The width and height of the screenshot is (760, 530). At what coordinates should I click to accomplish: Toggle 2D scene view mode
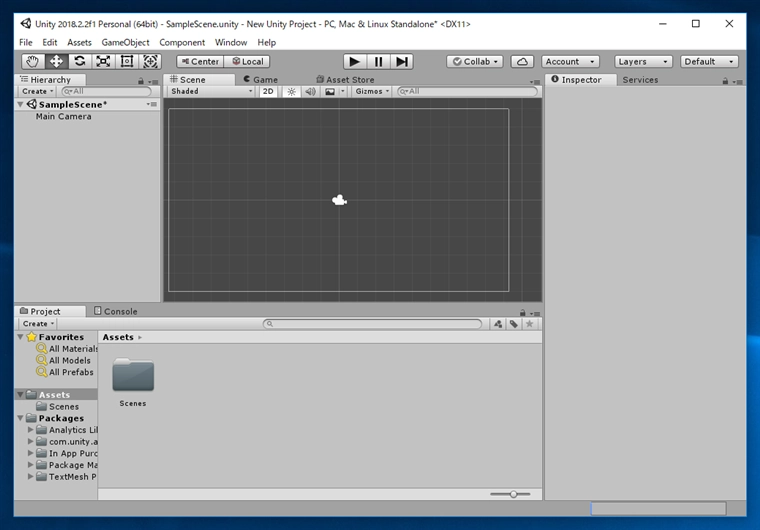point(268,91)
